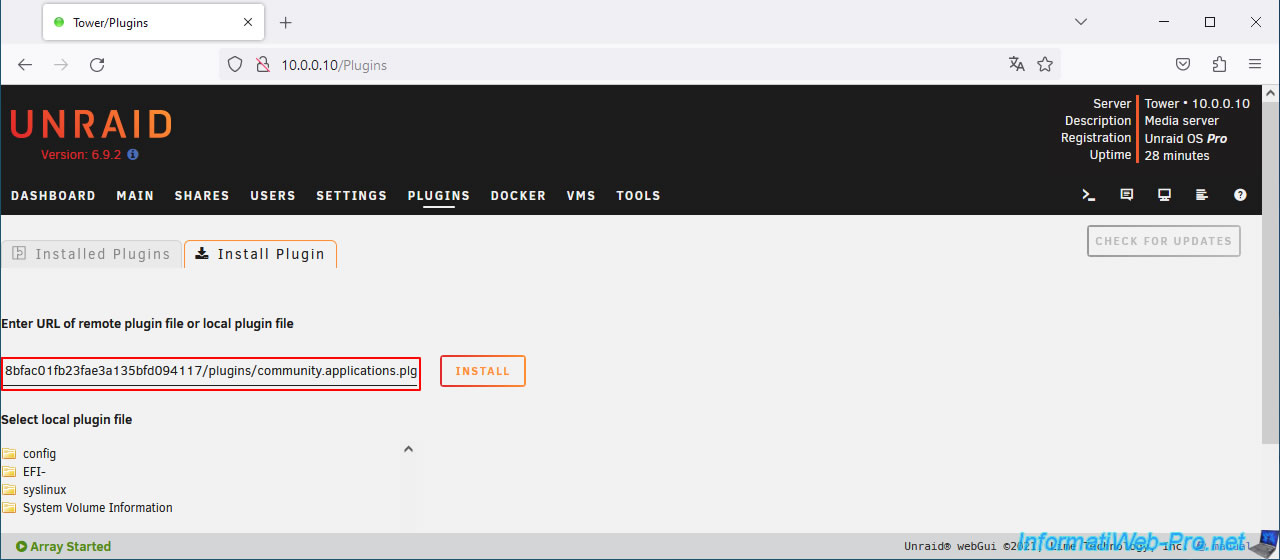Open Firefox extensions icon
Screen dimensions: 1280x560
tap(1219, 64)
